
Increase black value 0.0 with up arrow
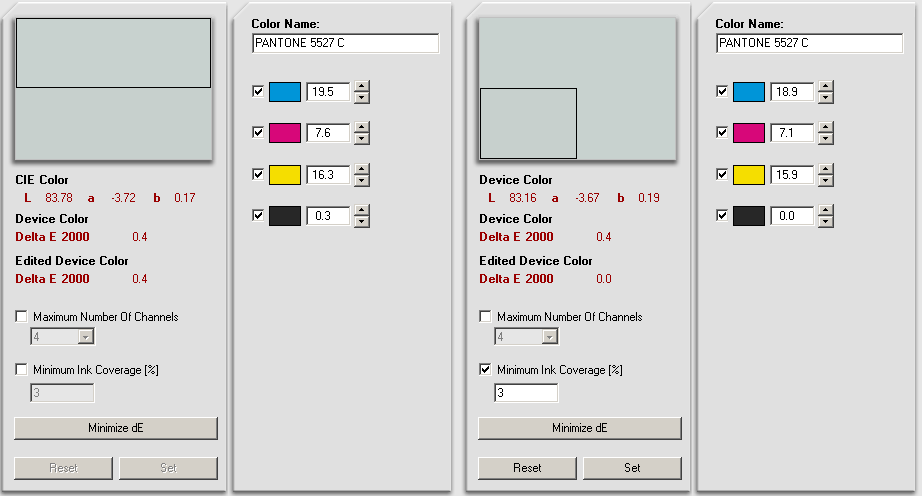tap(826, 210)
